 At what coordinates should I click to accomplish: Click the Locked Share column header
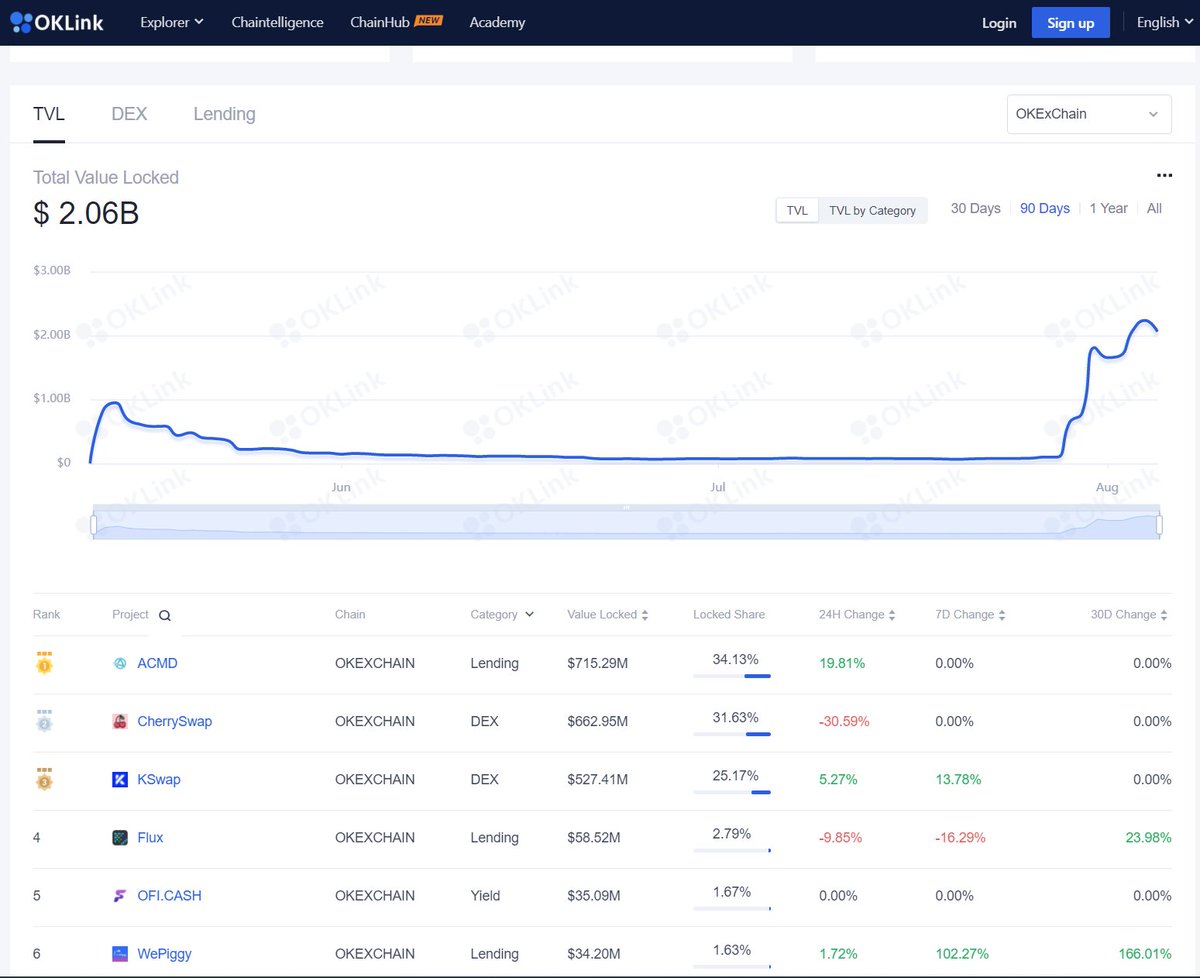729,614
